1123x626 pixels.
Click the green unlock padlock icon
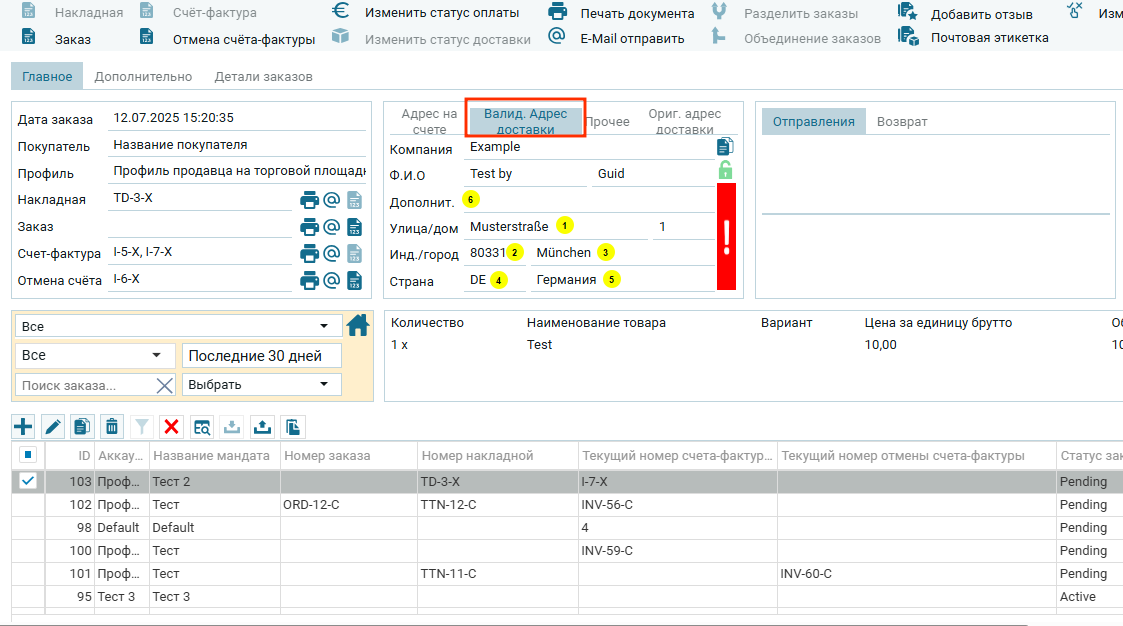point(726,170)
